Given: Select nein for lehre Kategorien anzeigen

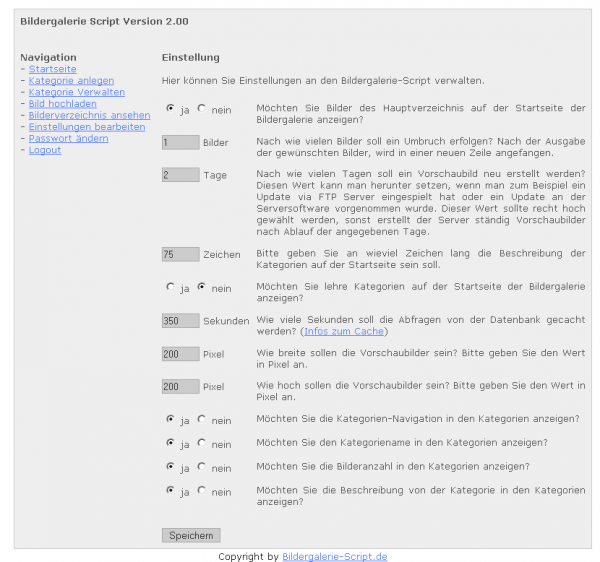Looking at the screenshot, I should tap(202, 287).
